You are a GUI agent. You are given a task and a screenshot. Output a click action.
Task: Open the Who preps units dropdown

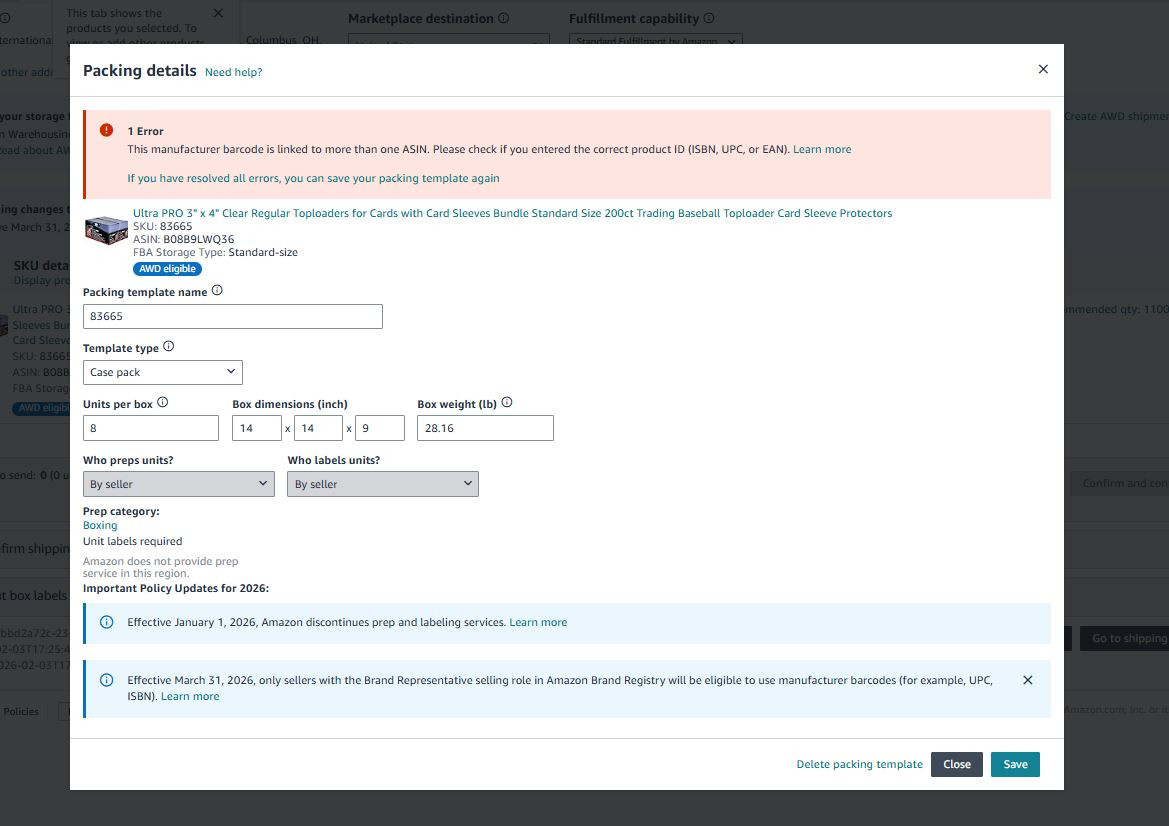coord(178,484)
